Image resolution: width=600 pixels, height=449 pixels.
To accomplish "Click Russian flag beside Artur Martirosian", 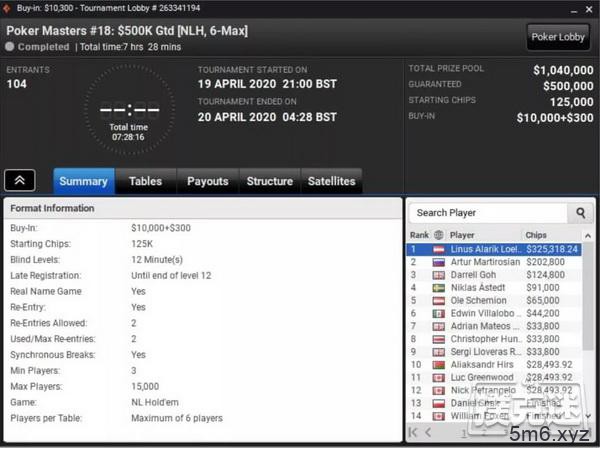I will [439, 262].
